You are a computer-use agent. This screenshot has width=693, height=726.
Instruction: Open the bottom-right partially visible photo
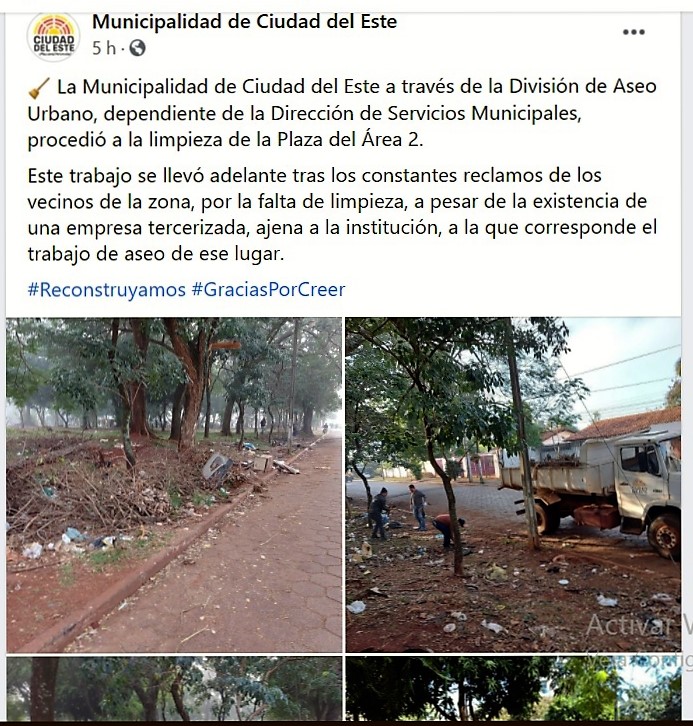tap(513, 688)
